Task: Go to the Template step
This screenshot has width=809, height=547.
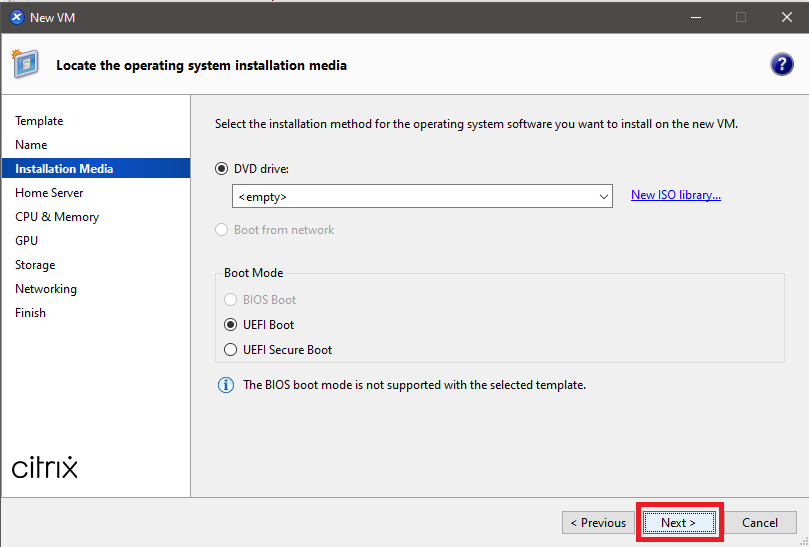Action: click(x=39, y=121)
